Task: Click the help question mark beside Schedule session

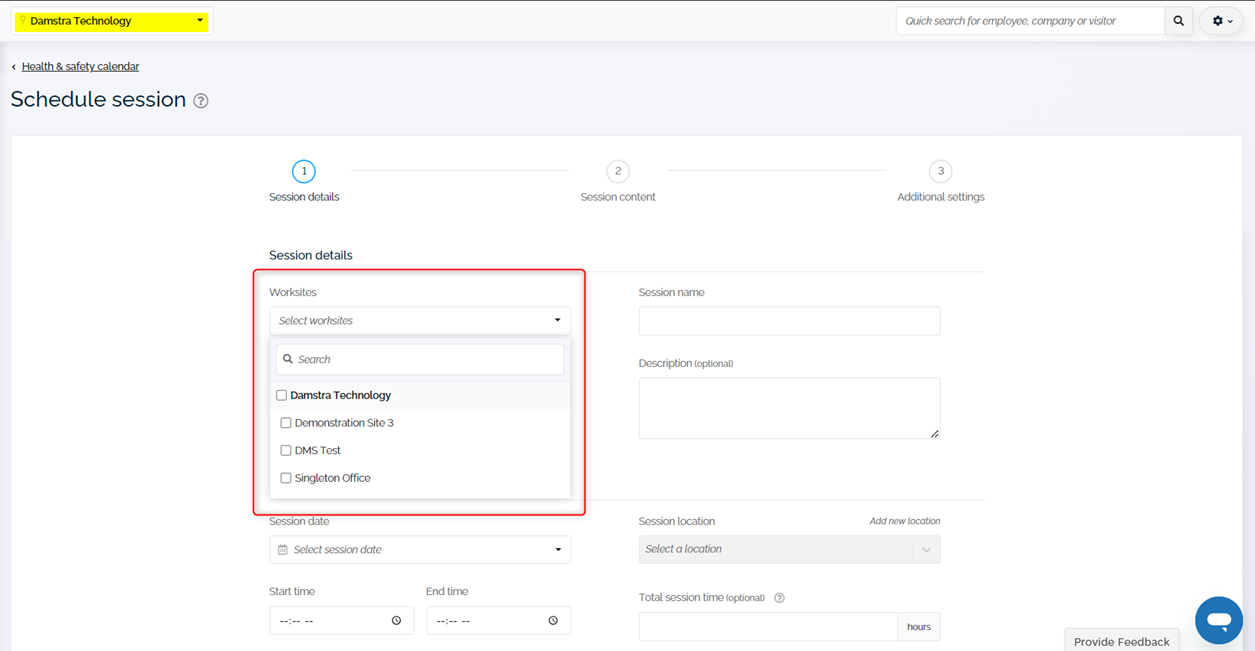Action: pyautogui.click(x=201, y=101)
